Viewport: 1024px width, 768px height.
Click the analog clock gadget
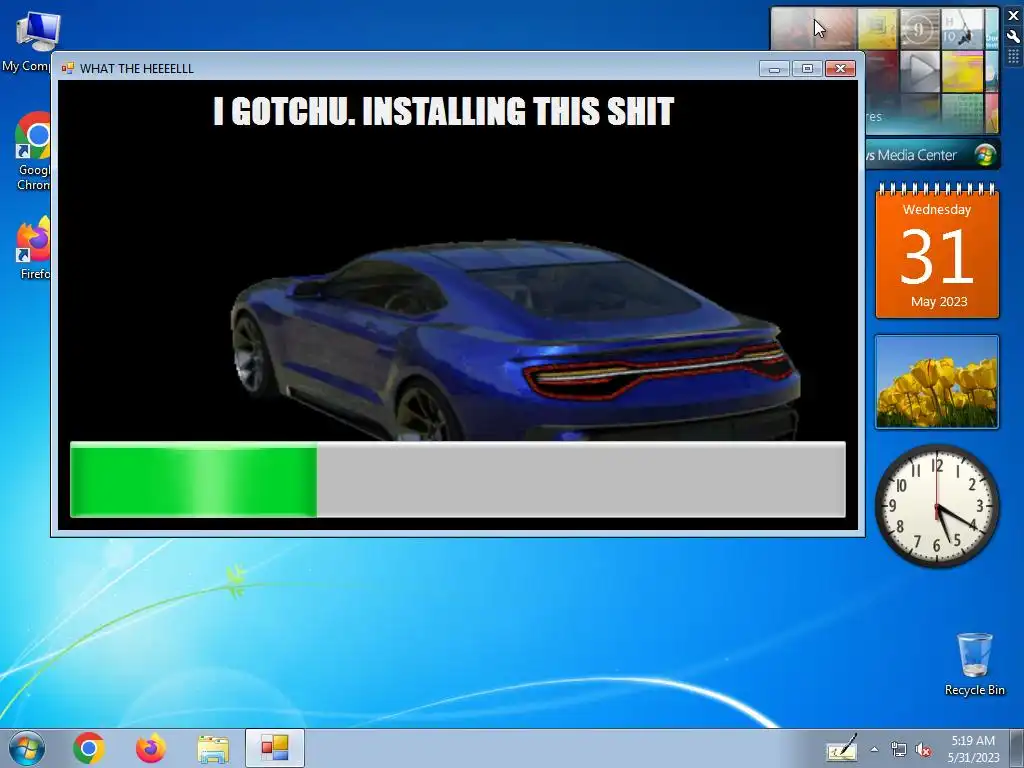[x=937, y=506]
